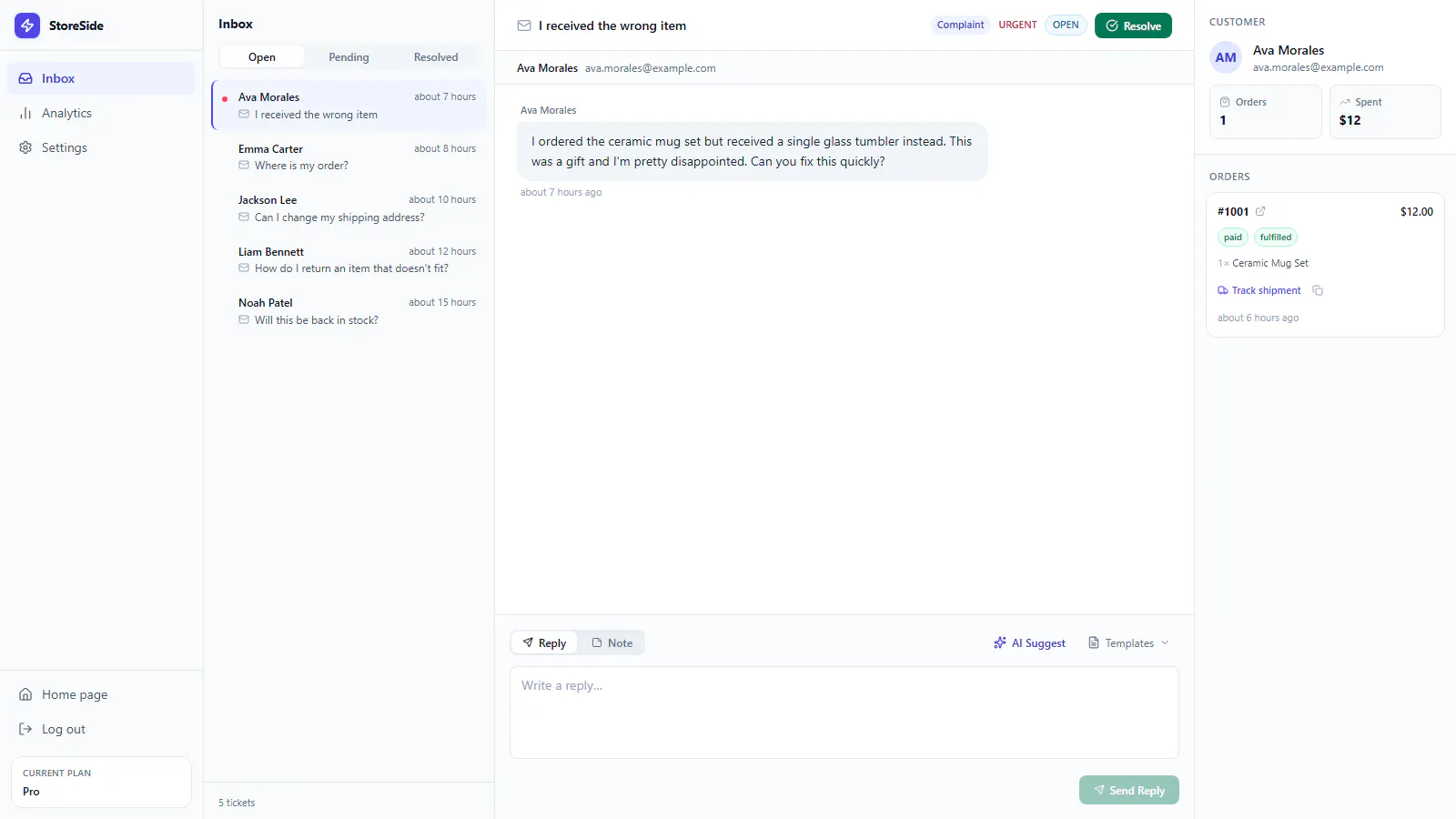Click the paid status badge
Viewport: 1456px width, 819px height.
pyautogui.click(x=1233, y=238)
